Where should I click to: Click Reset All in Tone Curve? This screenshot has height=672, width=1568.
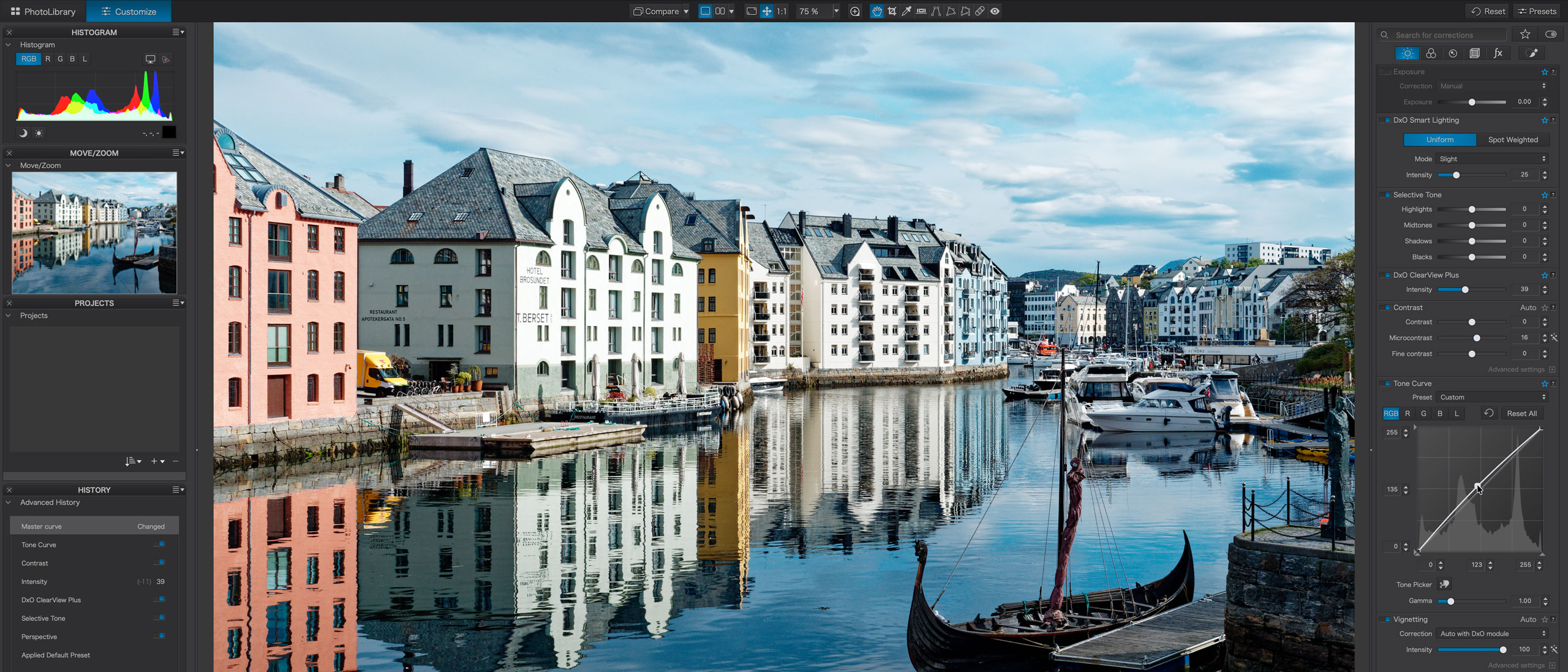1521,413
